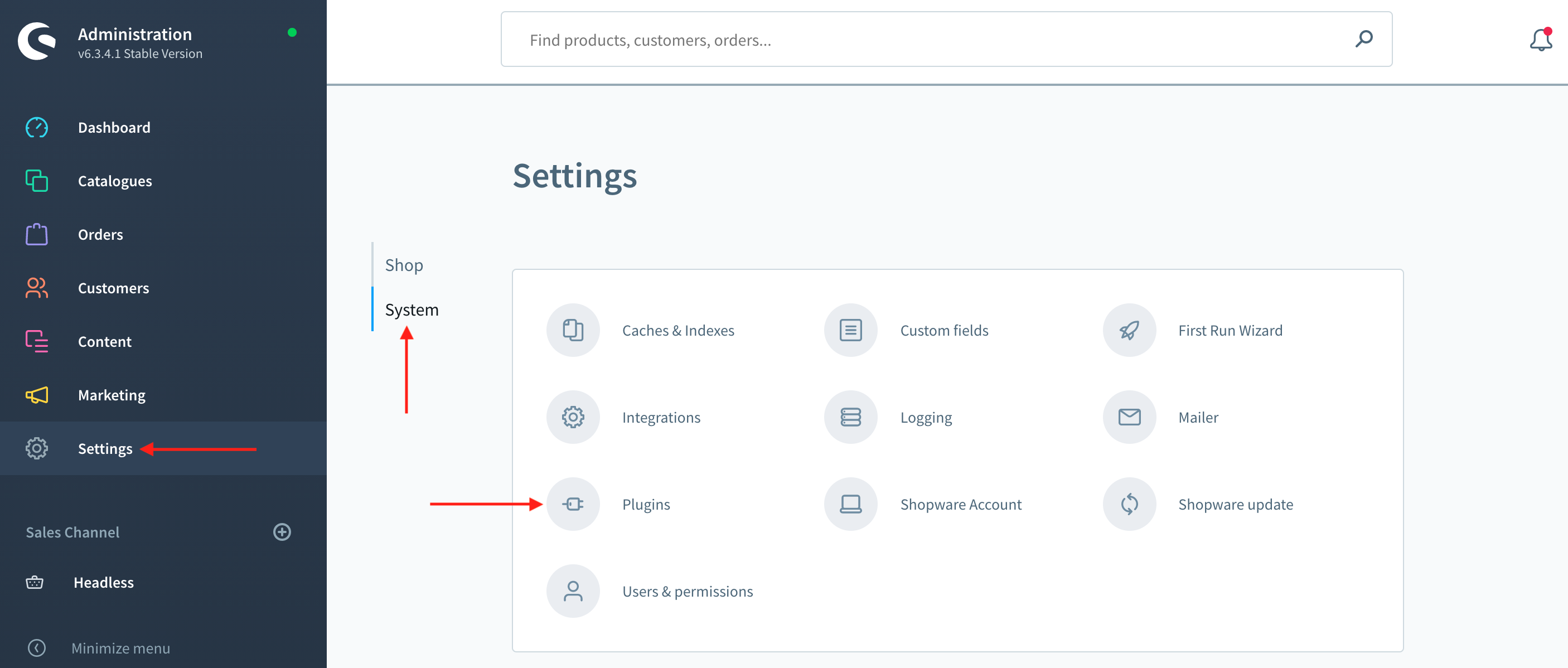
Task: Click the Shopware Account link
Action: click(960, 504)
